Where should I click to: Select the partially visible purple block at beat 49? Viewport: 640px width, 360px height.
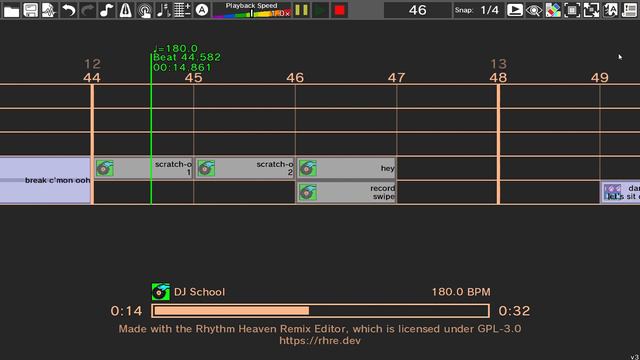(x=621, y=192)
